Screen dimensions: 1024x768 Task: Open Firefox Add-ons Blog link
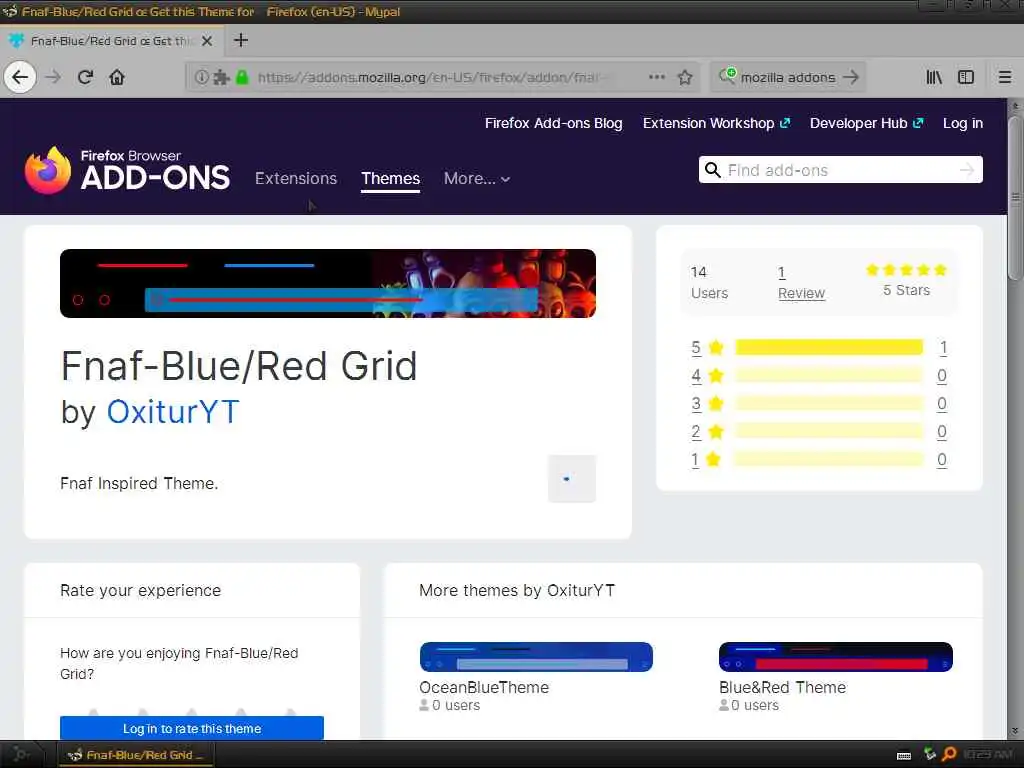[553, 123]
